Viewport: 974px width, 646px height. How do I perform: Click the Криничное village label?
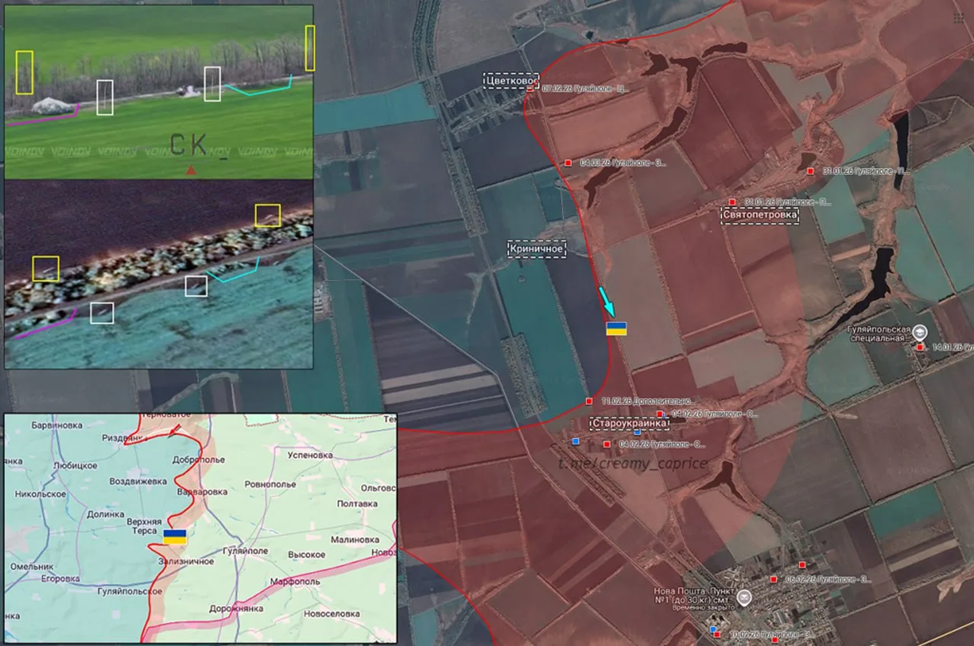[537, 249]
